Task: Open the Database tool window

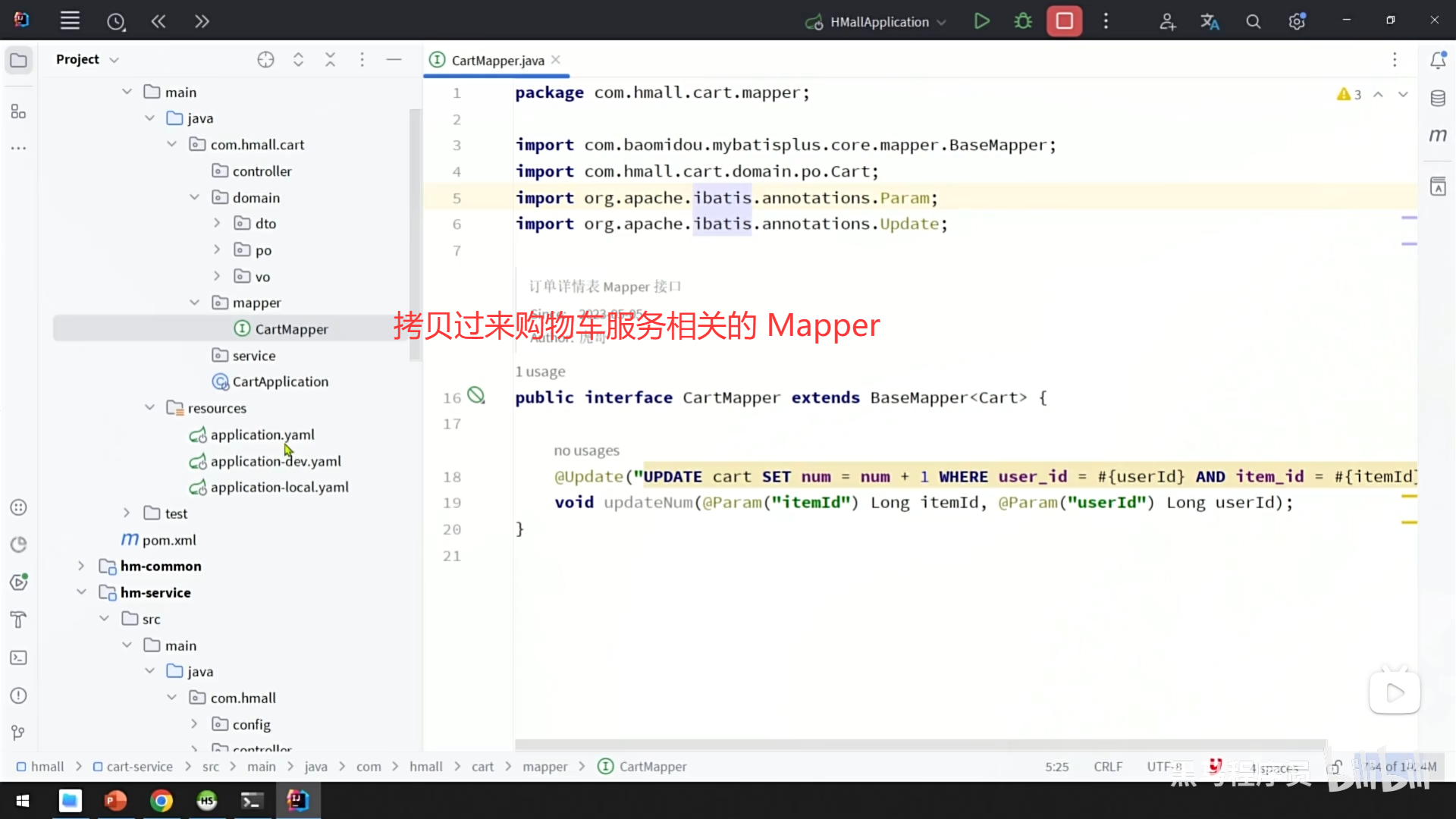Action: 1438,99
